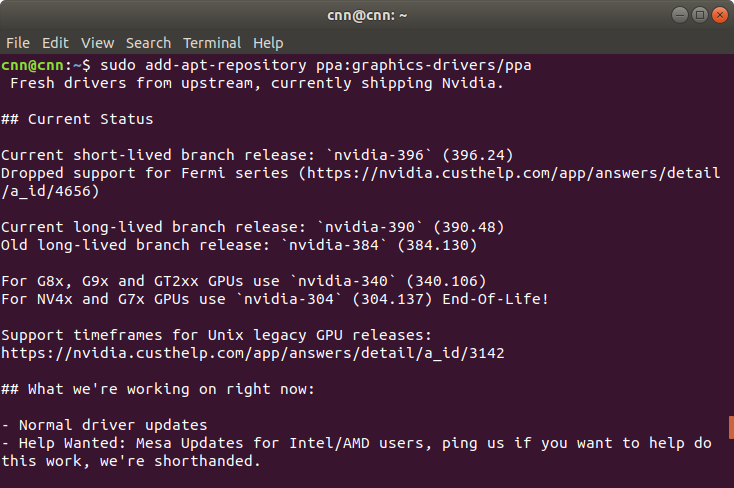Click the 'nvidia-390' package name
Image resolution: width=734 pixels, height=488 pixels.
[369, 227]
